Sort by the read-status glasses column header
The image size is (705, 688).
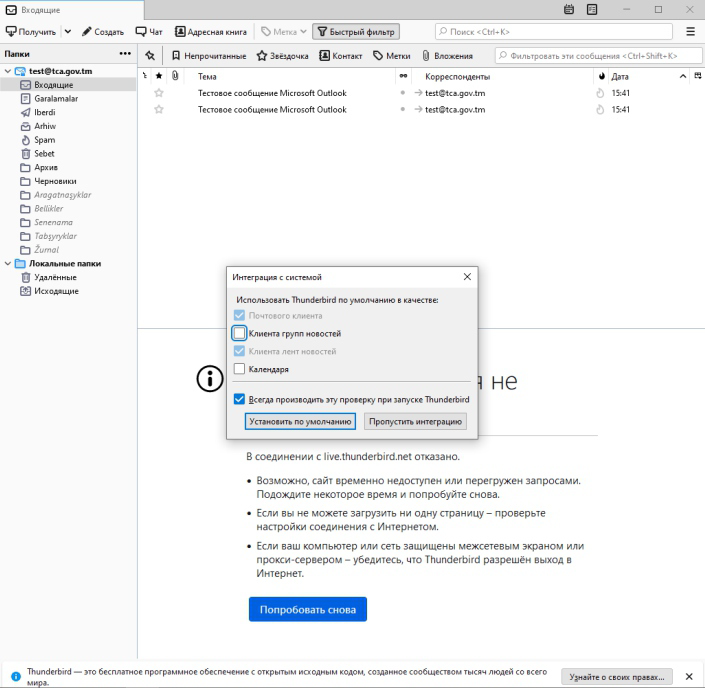pos(403,76)
